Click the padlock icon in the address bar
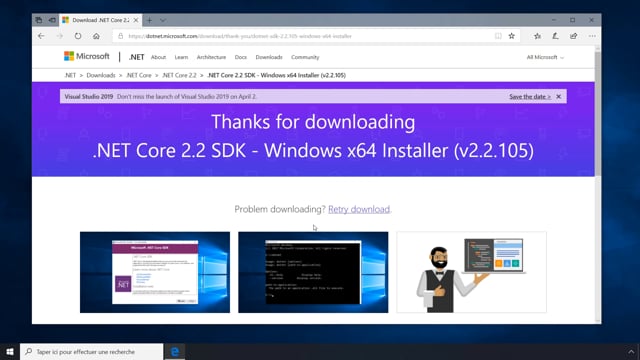This screenshot has width=640, height=360. point(120,36)
